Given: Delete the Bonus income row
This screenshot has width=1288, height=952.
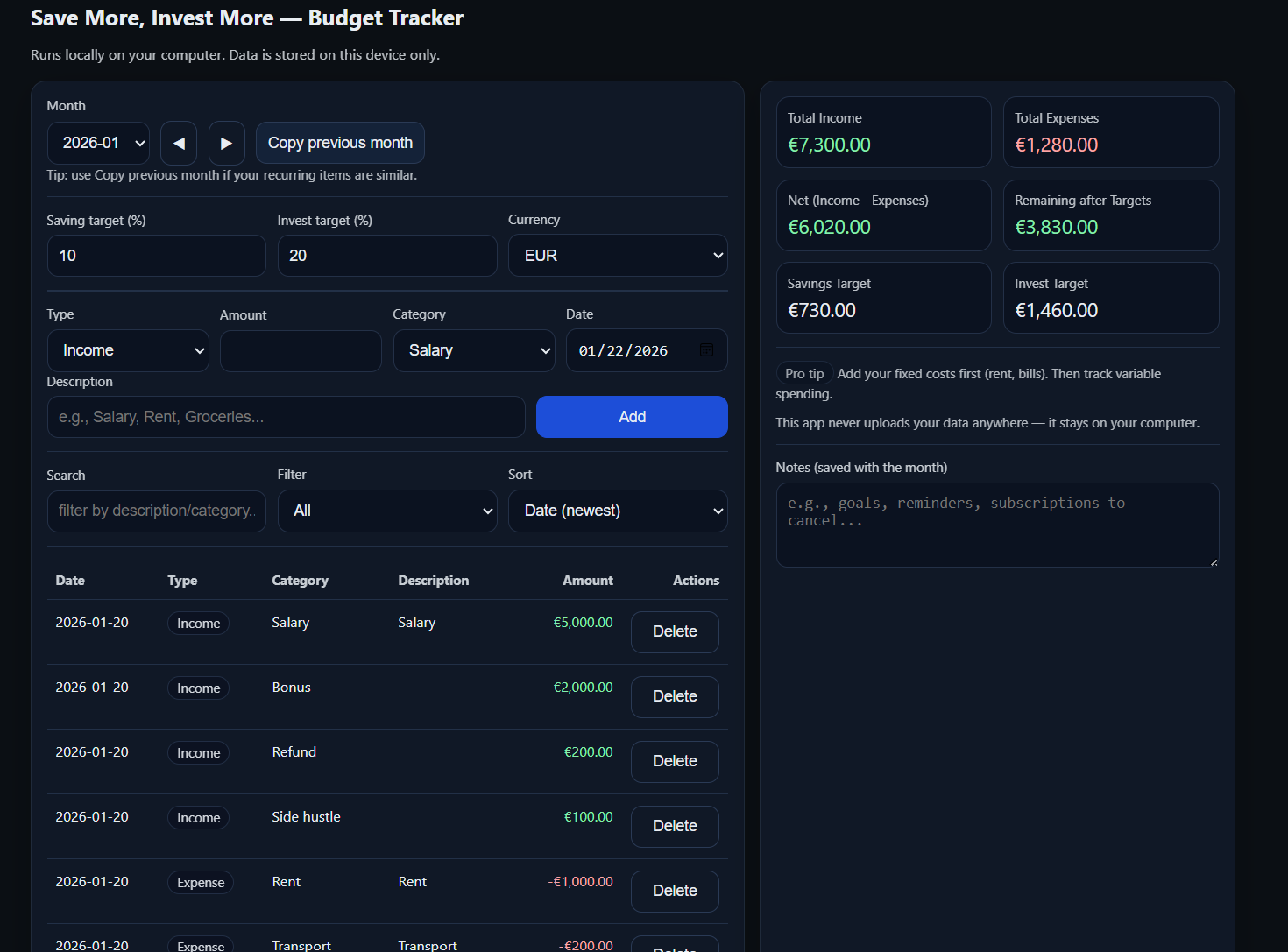Looking at the screenshot, I should pos(675,696).
